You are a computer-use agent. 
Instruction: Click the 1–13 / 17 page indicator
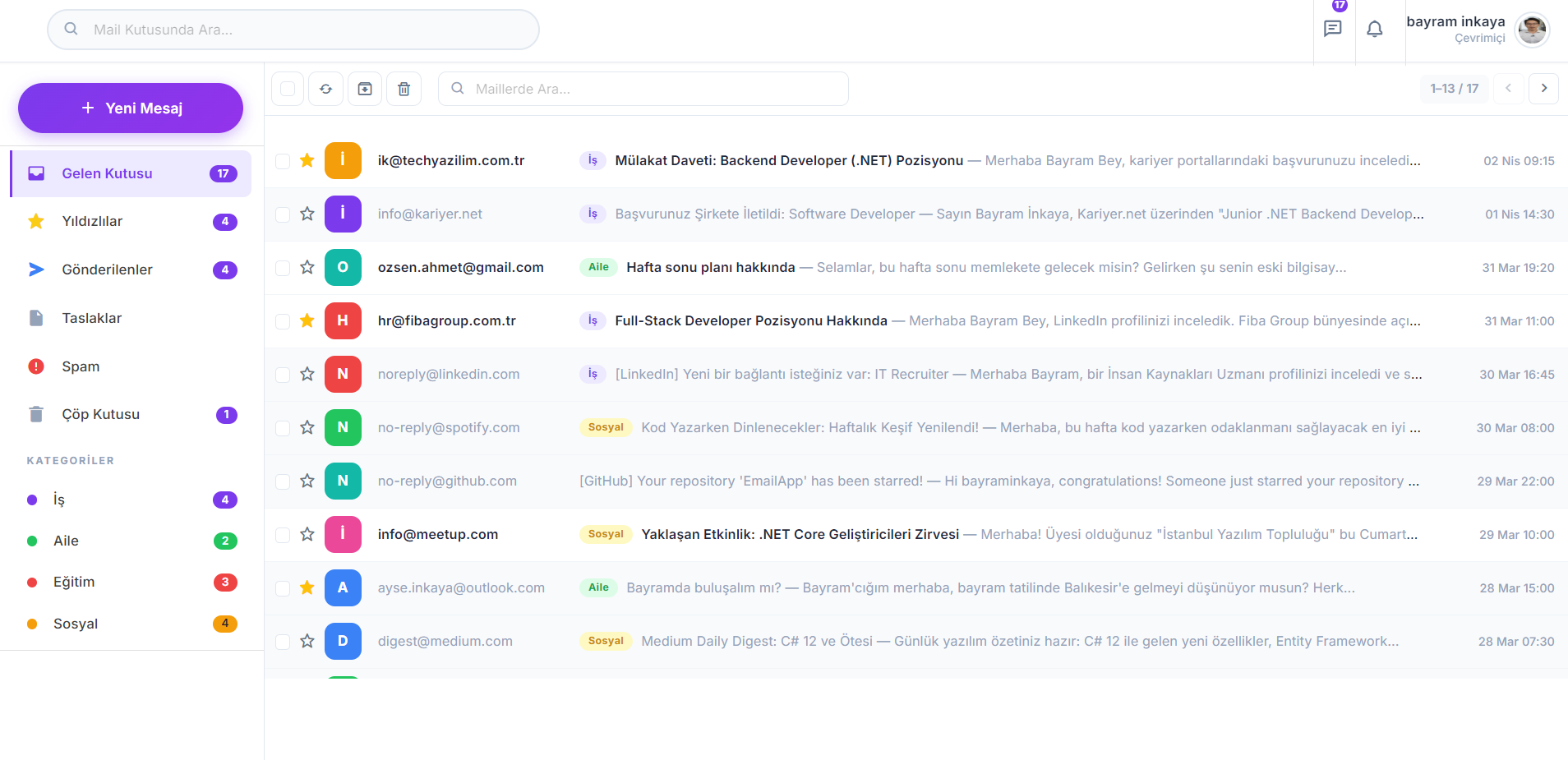pyautogui.click(x=1454, y=88)
